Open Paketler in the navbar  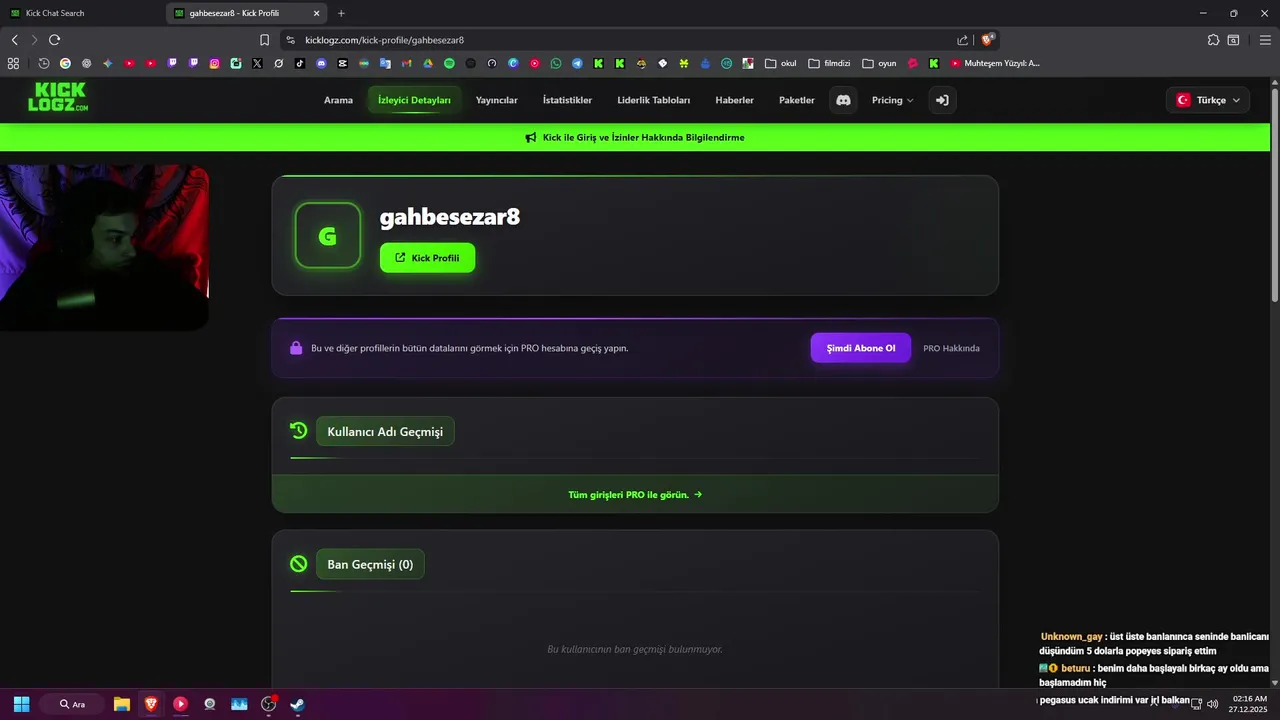click(797, 100)
